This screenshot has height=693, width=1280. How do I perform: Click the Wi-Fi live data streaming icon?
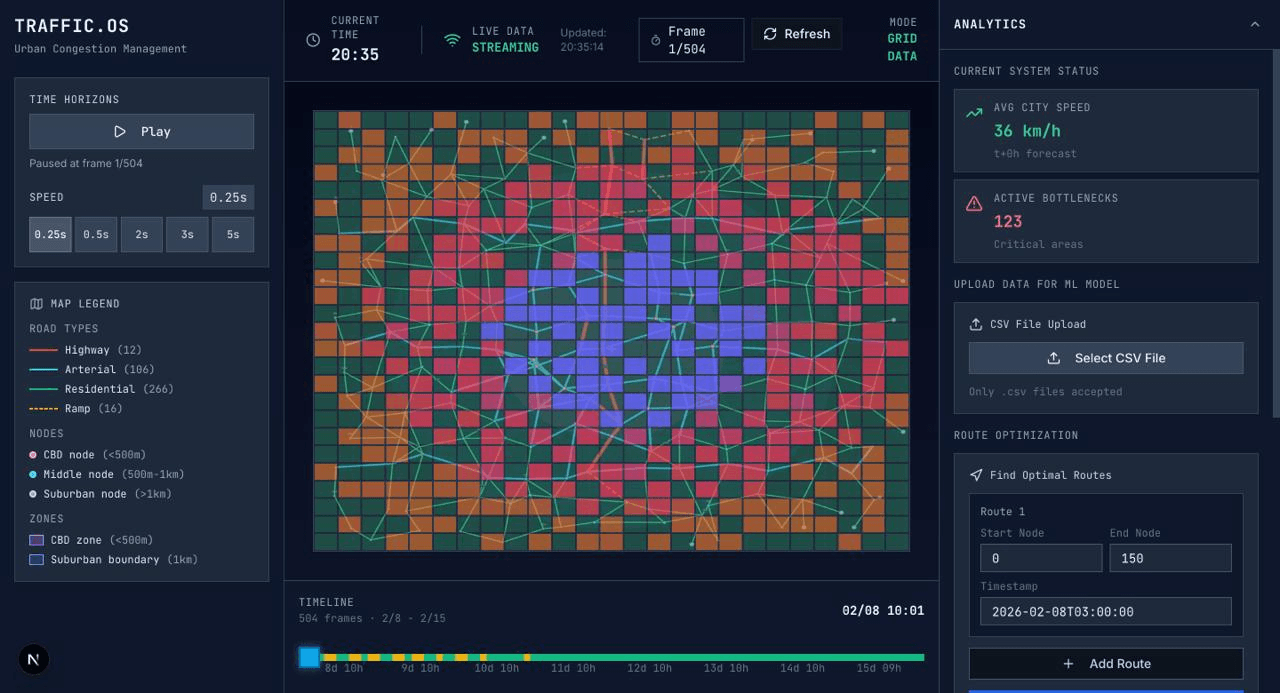point(452,40)
